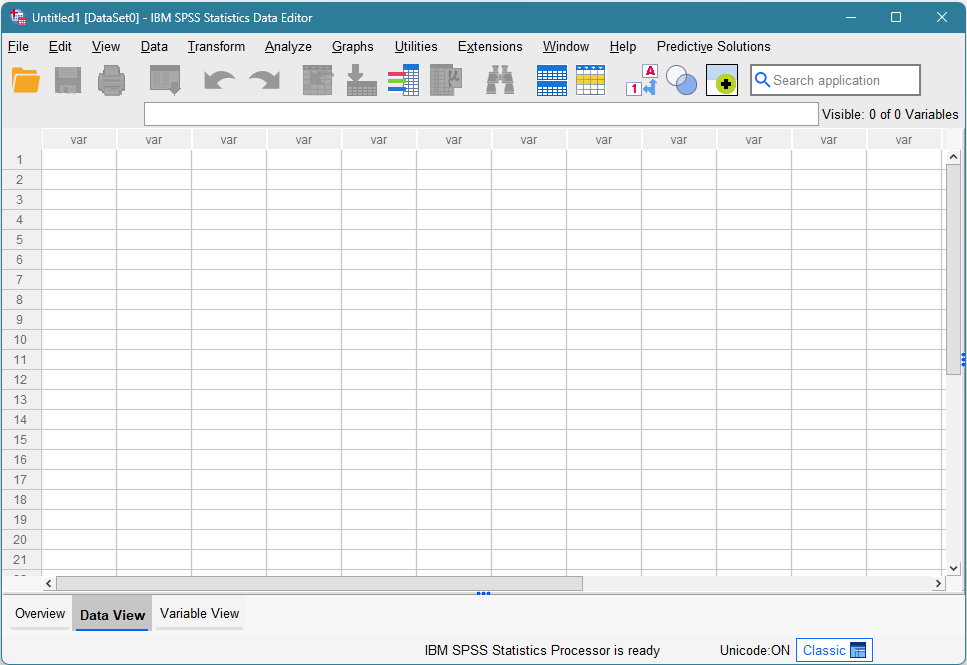Image resolution: width=967 pixels, height=665 pixels.
Task: Click the "IBM SPSS Statistics Processor is ready" status
Action: tap(542, 650)
